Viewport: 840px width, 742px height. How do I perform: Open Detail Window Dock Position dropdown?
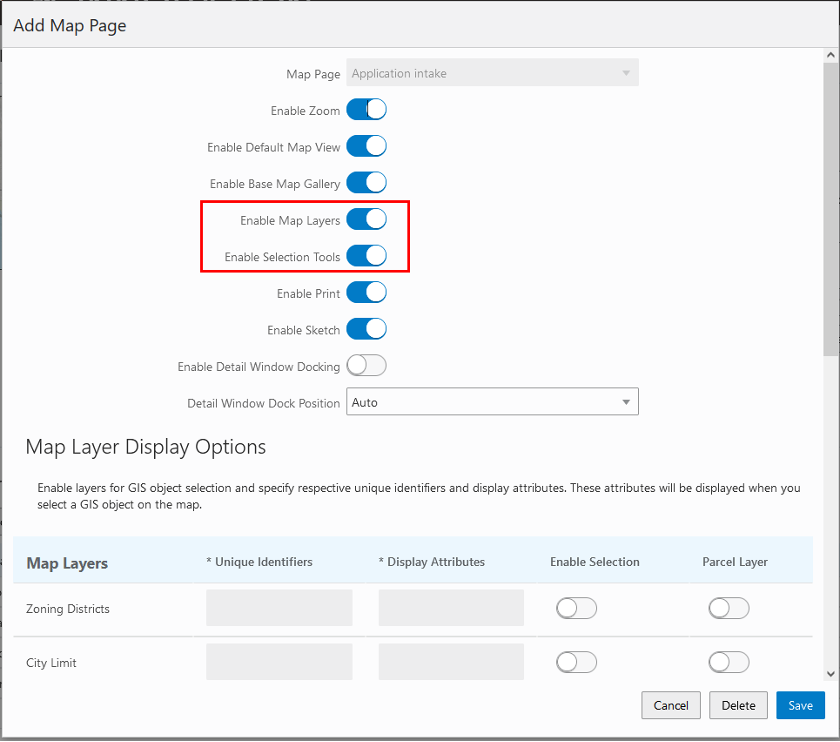click(492, 402)
